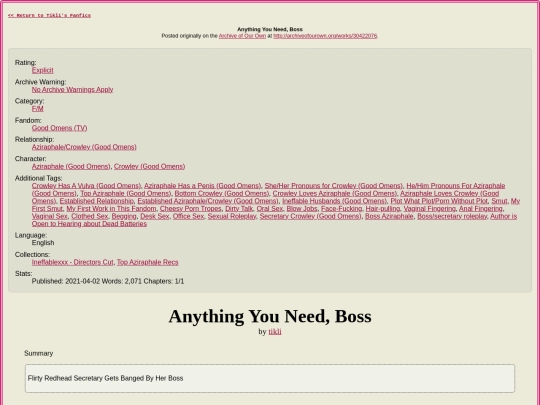Open the Boss/secretary roleplay tag
Viewport: 540px width, 405px height.
pos(452,216)
